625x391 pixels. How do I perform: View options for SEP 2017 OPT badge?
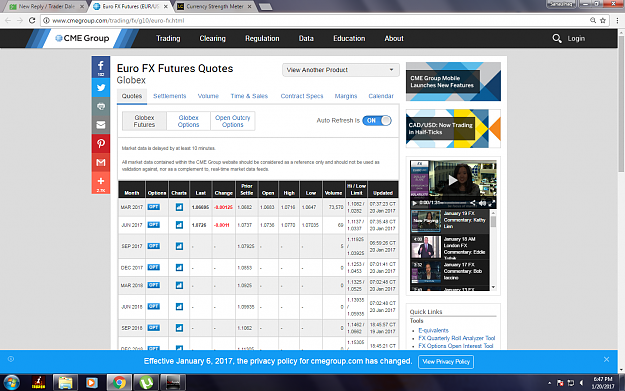[153, 246]
